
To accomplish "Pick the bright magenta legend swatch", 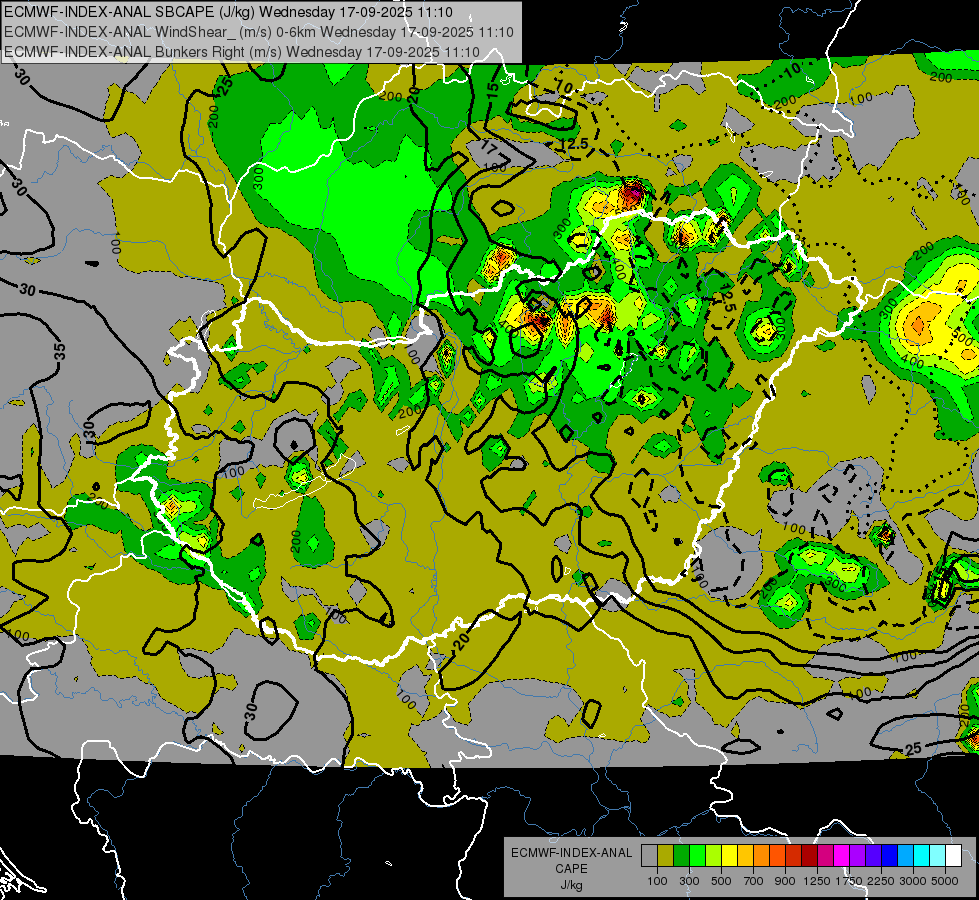I will (842, 855).
